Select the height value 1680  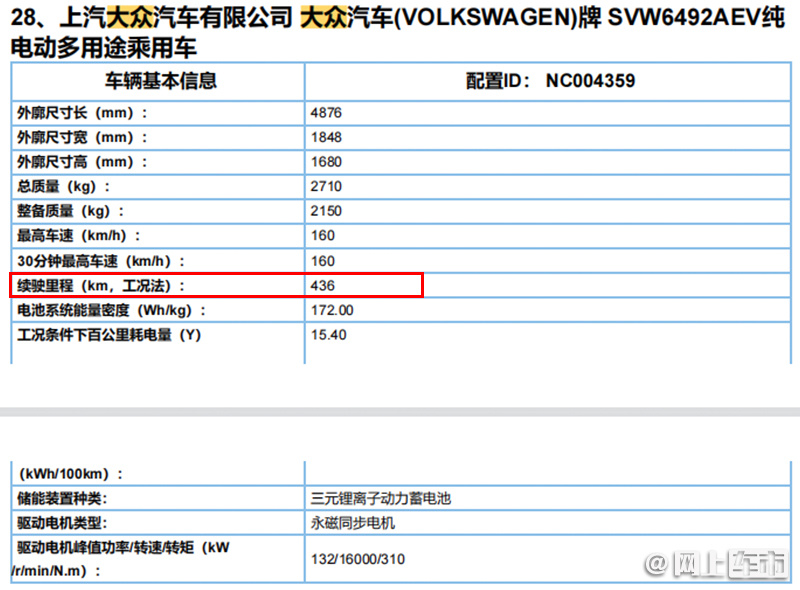coord(326,162)
